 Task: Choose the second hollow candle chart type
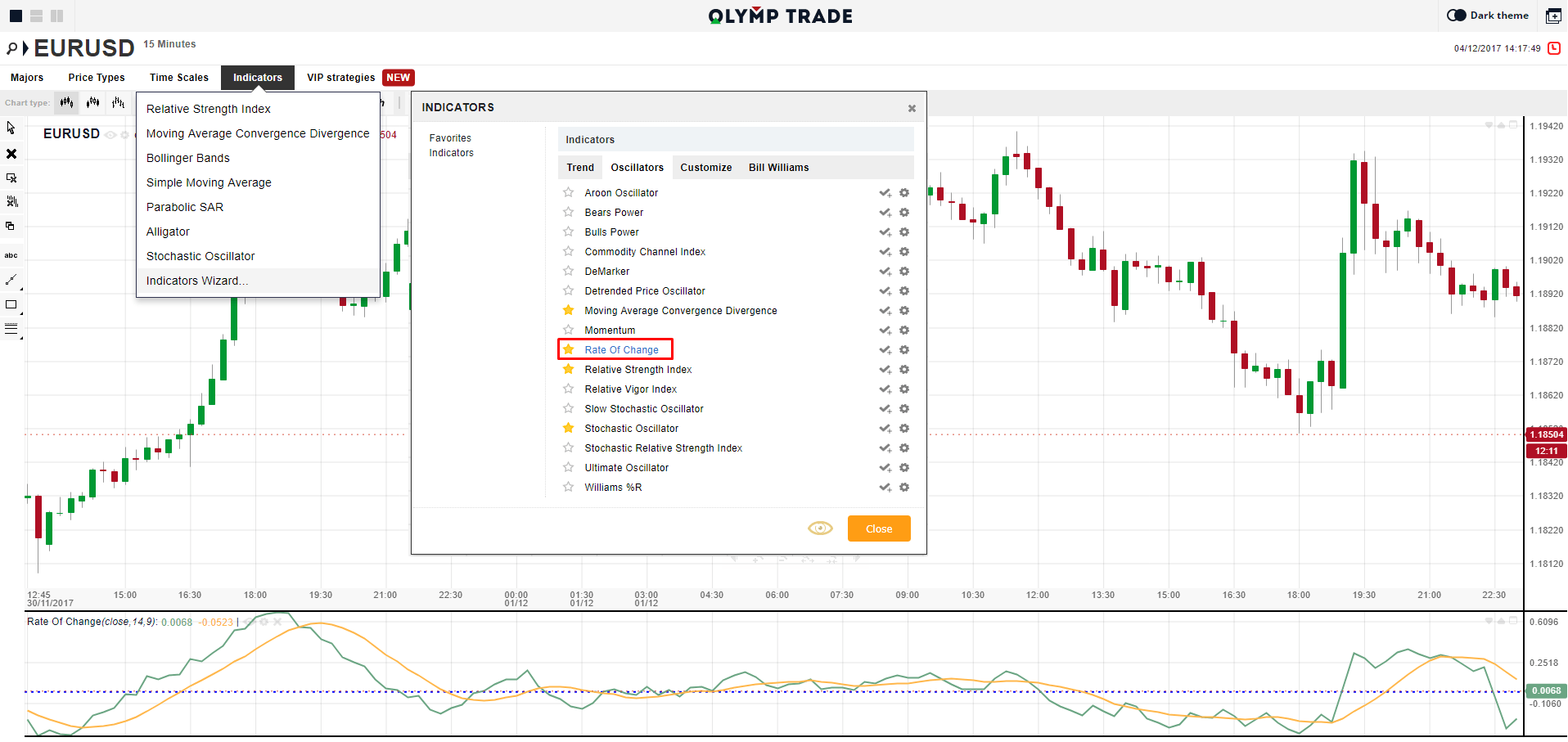[93, 102]
